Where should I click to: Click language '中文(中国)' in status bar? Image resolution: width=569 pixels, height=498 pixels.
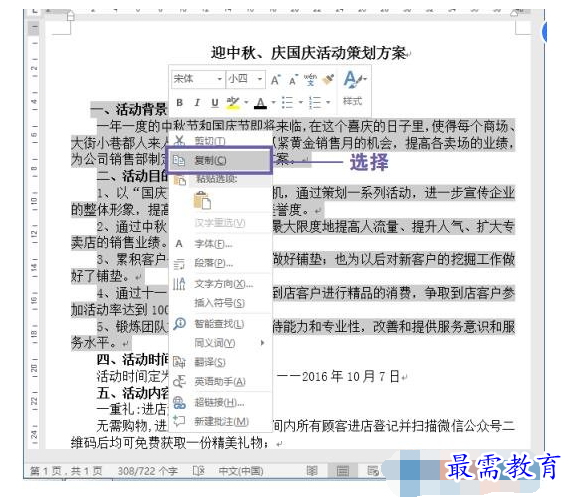coord(241,471)
